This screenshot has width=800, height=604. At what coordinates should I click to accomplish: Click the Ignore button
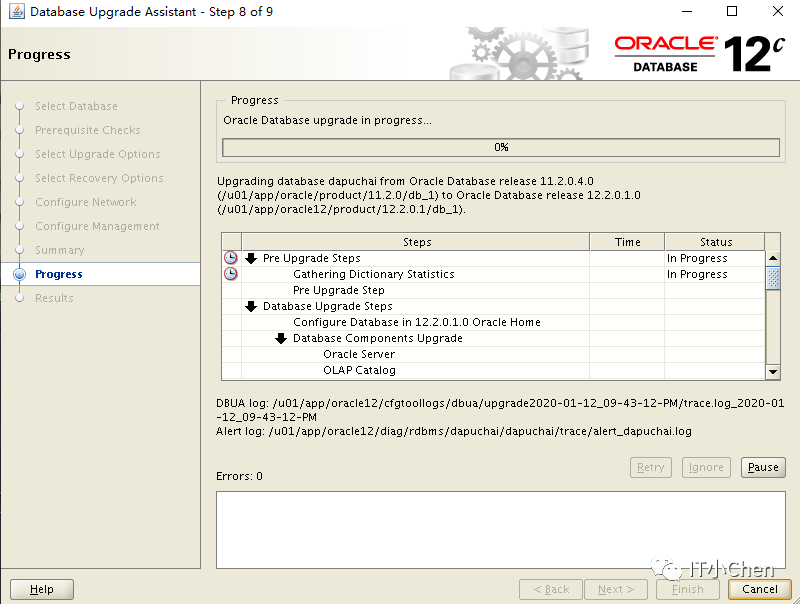pyautogui.click(x=706, y=467)
